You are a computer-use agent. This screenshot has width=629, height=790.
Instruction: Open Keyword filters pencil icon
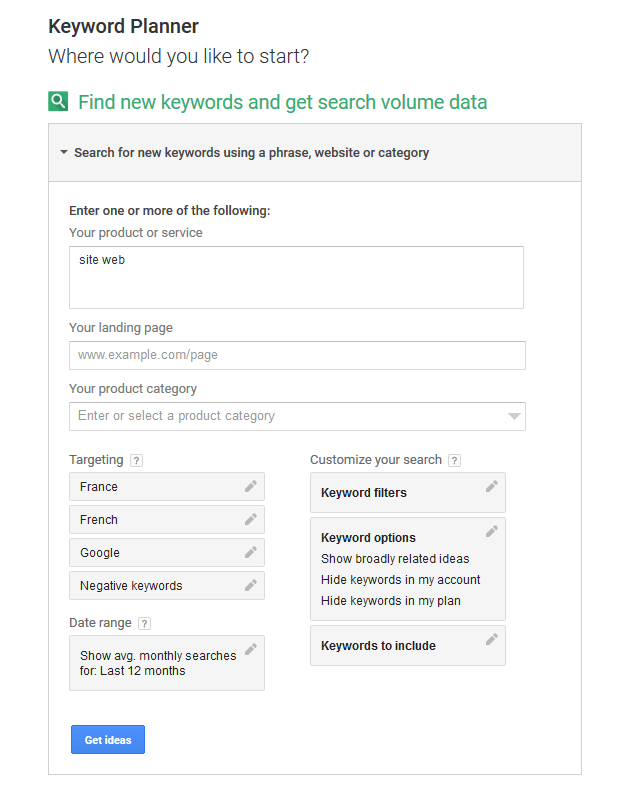click(x=491, y=487)
